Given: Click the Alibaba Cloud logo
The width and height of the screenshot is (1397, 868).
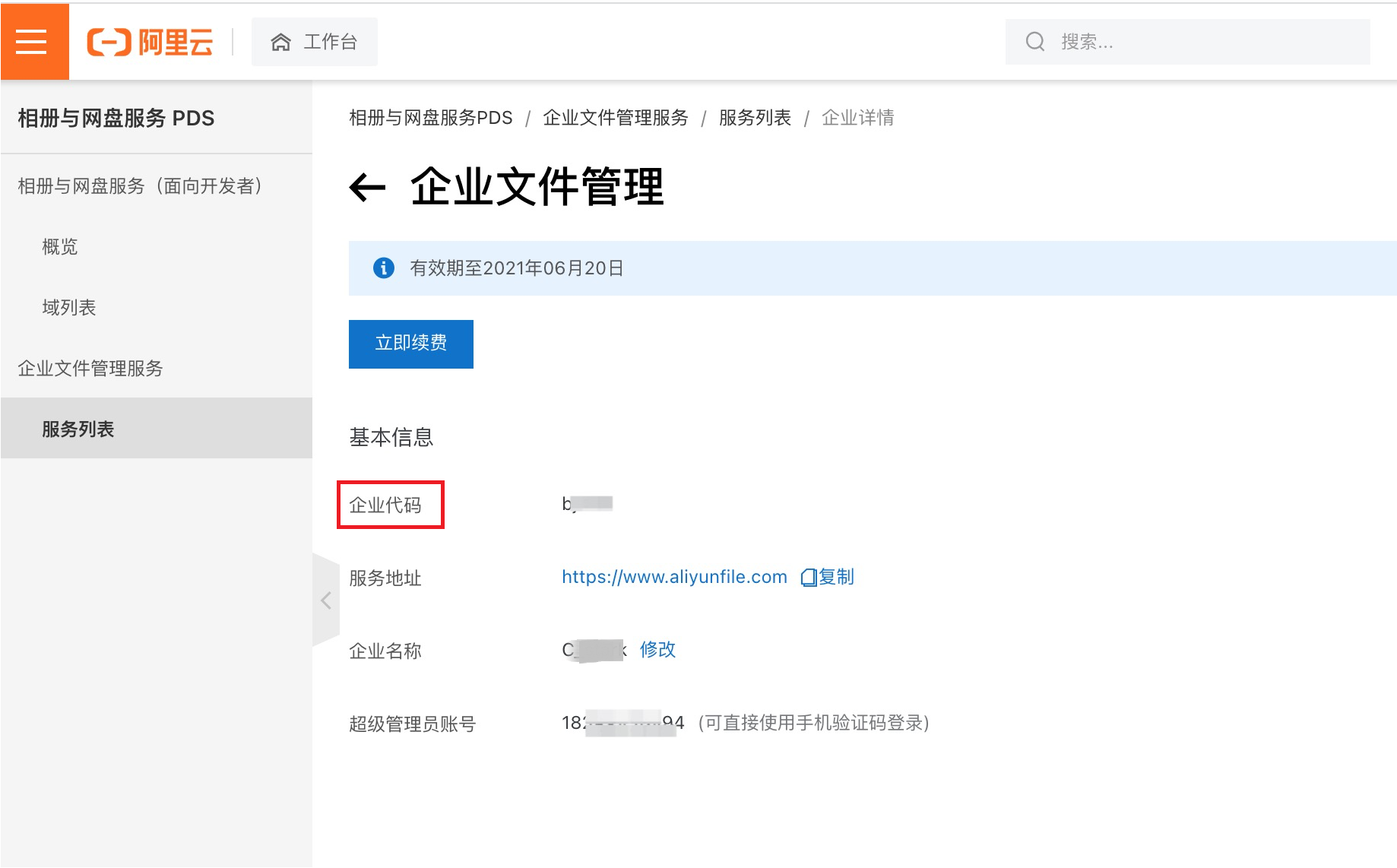Looking at the screenshot, I should [150, 42].
